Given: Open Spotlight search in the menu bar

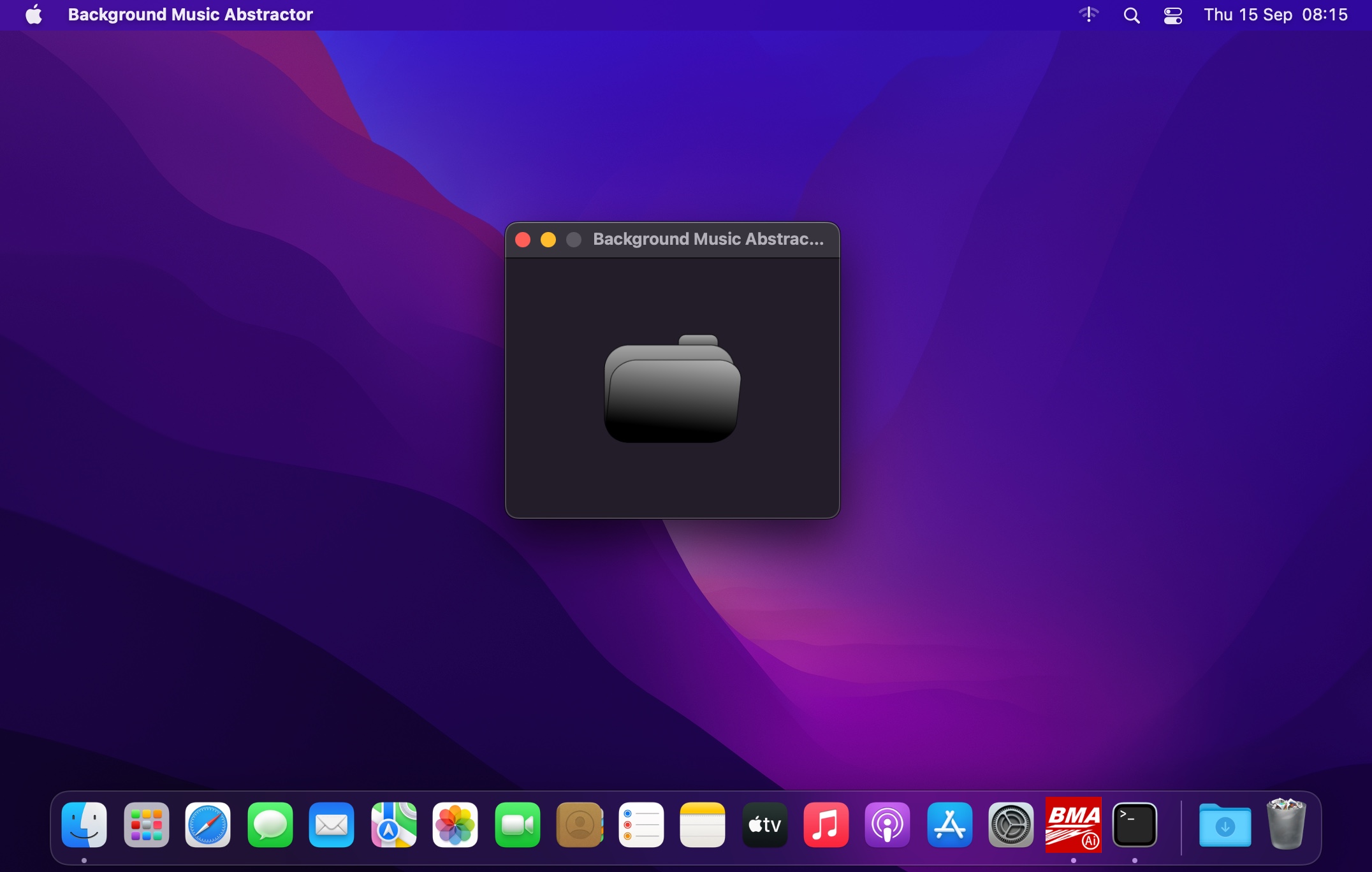Looking at the screenshot, I should (x=1132, y=15).
